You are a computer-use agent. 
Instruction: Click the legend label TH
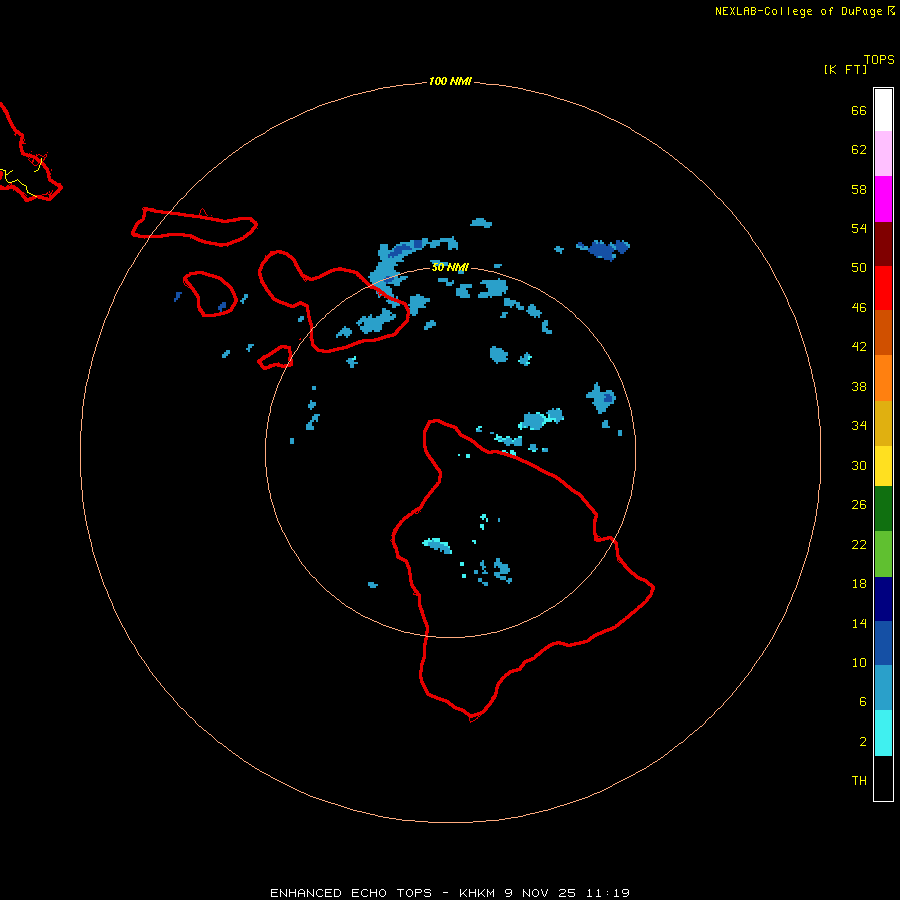click(859, 780)
